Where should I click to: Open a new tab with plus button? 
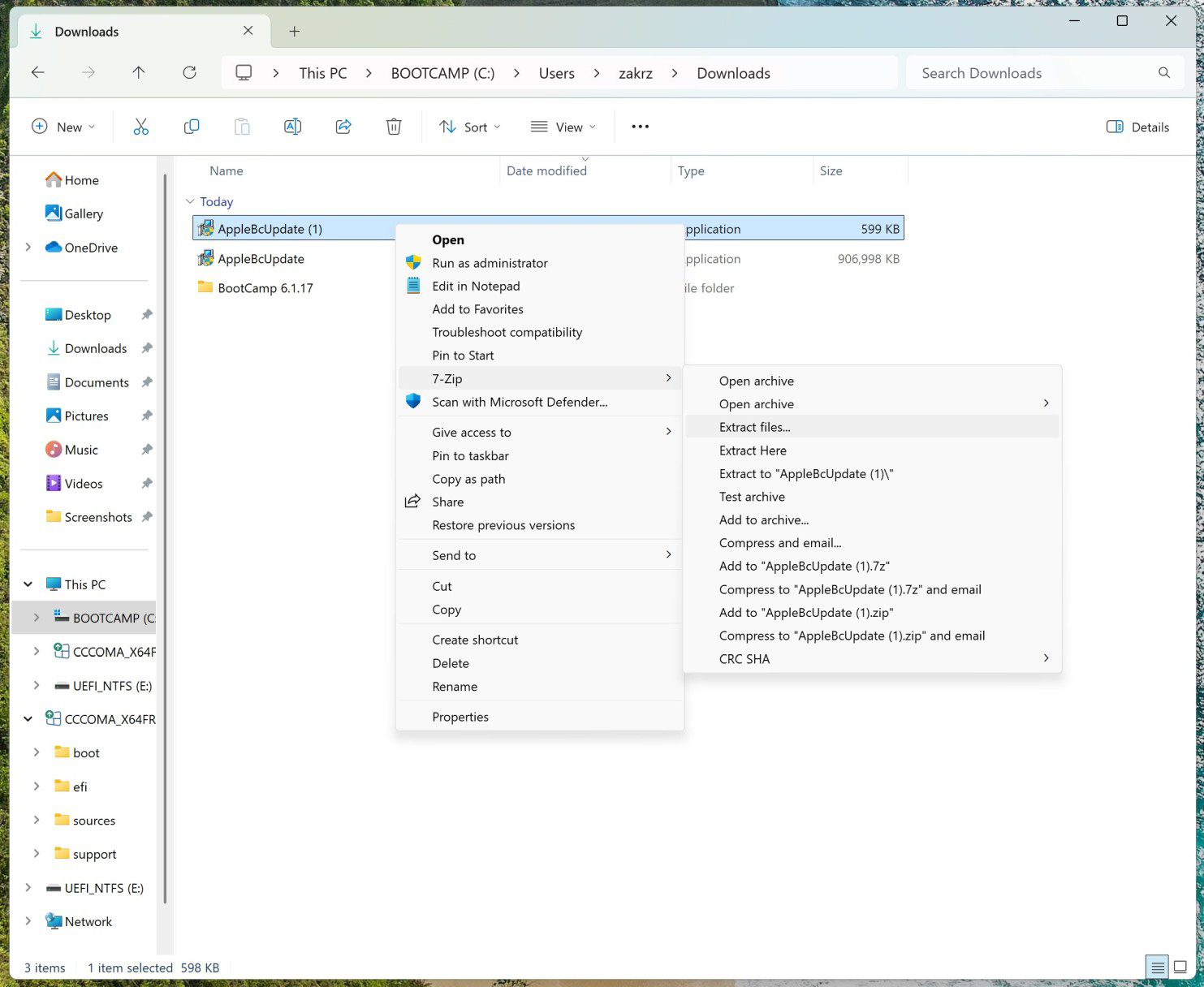295,32
